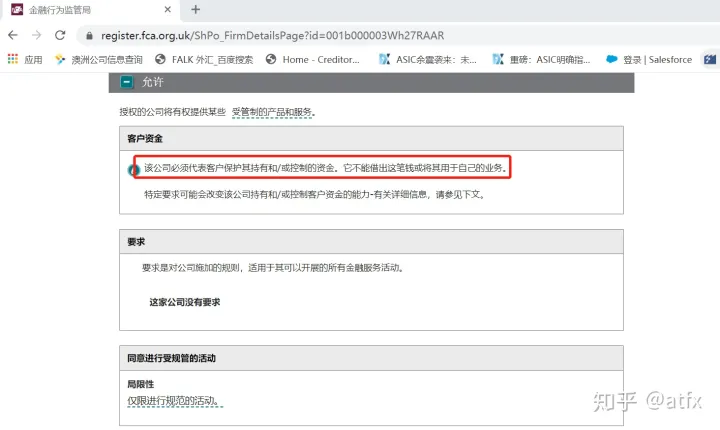Click the 受管制的产品和服务 underlined link
The width and height of the screenshot is (720, 430).
pos(273,111)
